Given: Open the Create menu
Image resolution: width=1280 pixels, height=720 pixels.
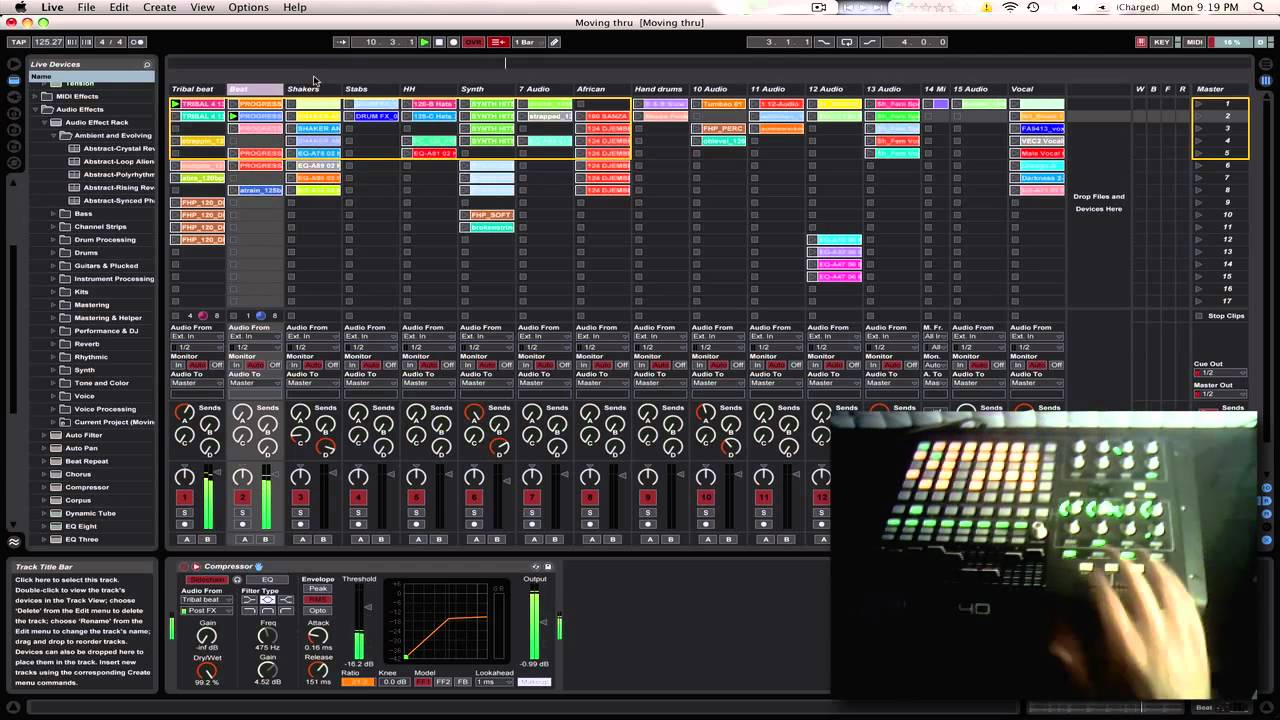Looking at the screenshot, I should tap(159, 7).
